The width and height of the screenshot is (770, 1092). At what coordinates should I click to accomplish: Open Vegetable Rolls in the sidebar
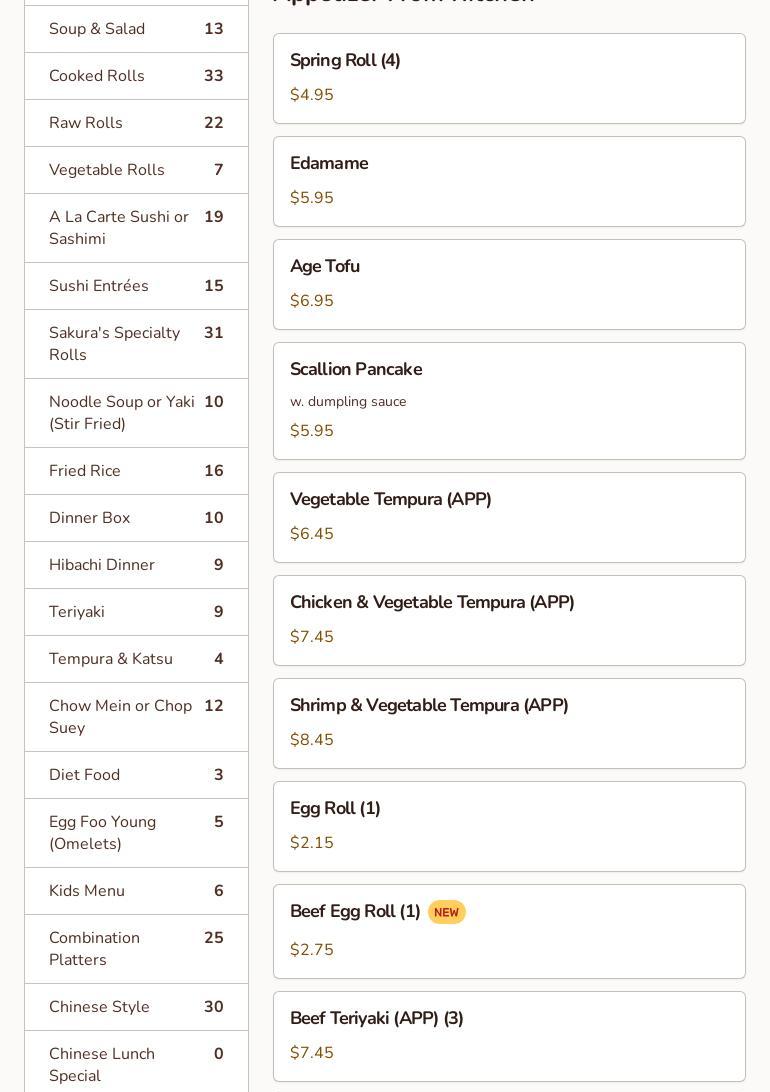[136, 170]
